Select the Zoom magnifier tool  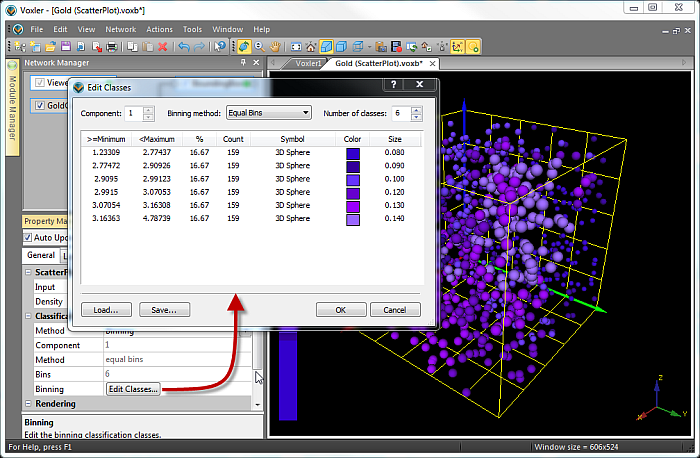[259, 46]
